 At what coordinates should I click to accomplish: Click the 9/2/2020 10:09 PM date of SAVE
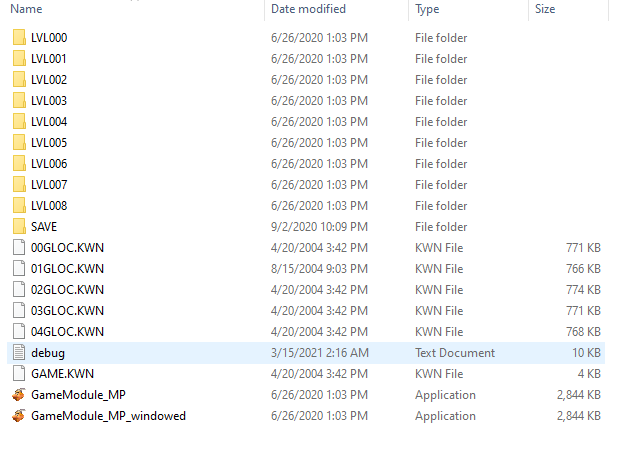[x=319, y=227]
